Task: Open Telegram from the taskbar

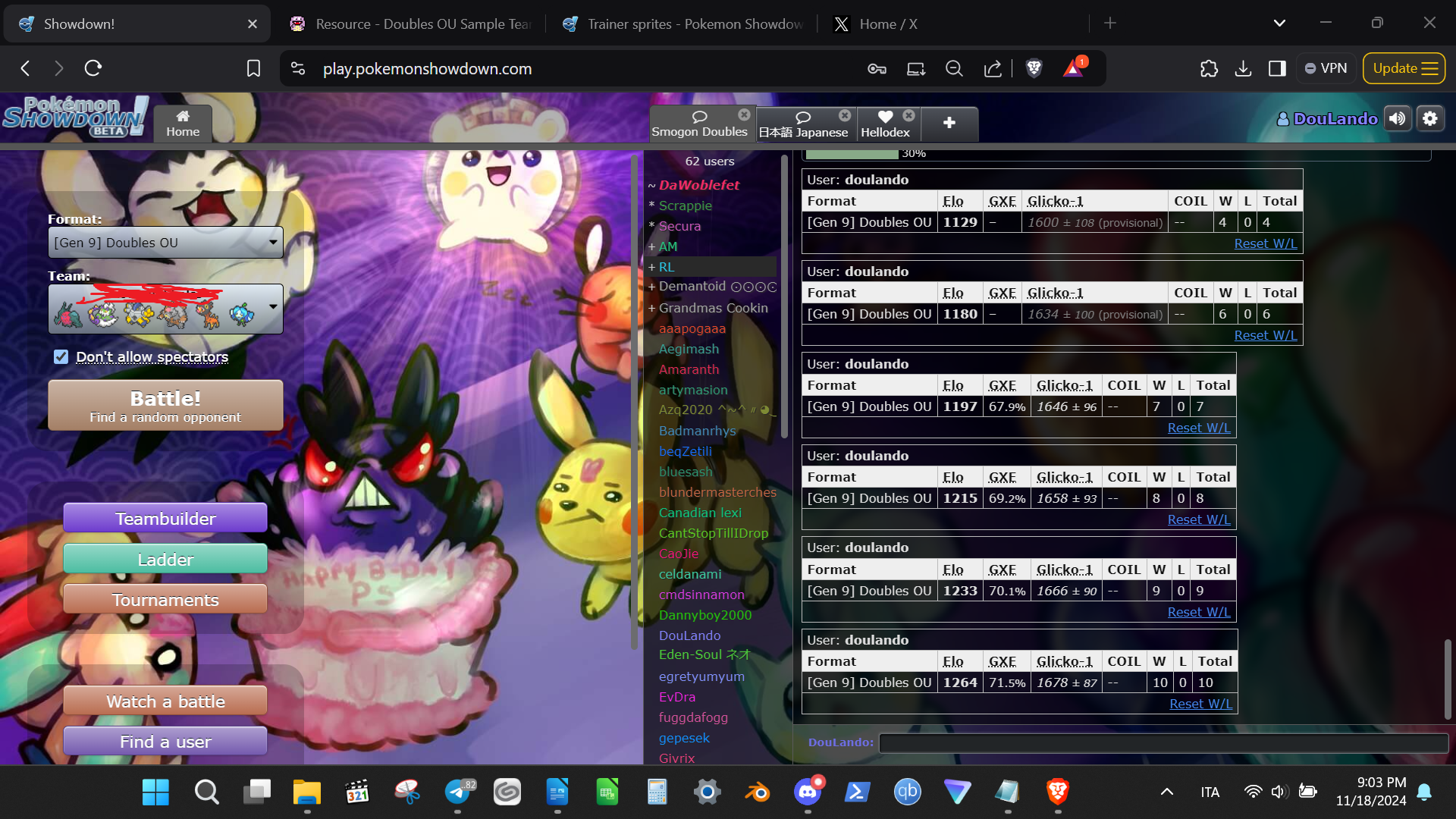Action: pos(458,792)
